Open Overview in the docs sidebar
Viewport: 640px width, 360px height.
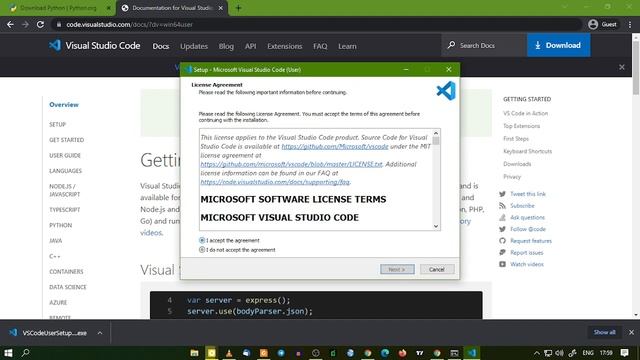point(64,105)
